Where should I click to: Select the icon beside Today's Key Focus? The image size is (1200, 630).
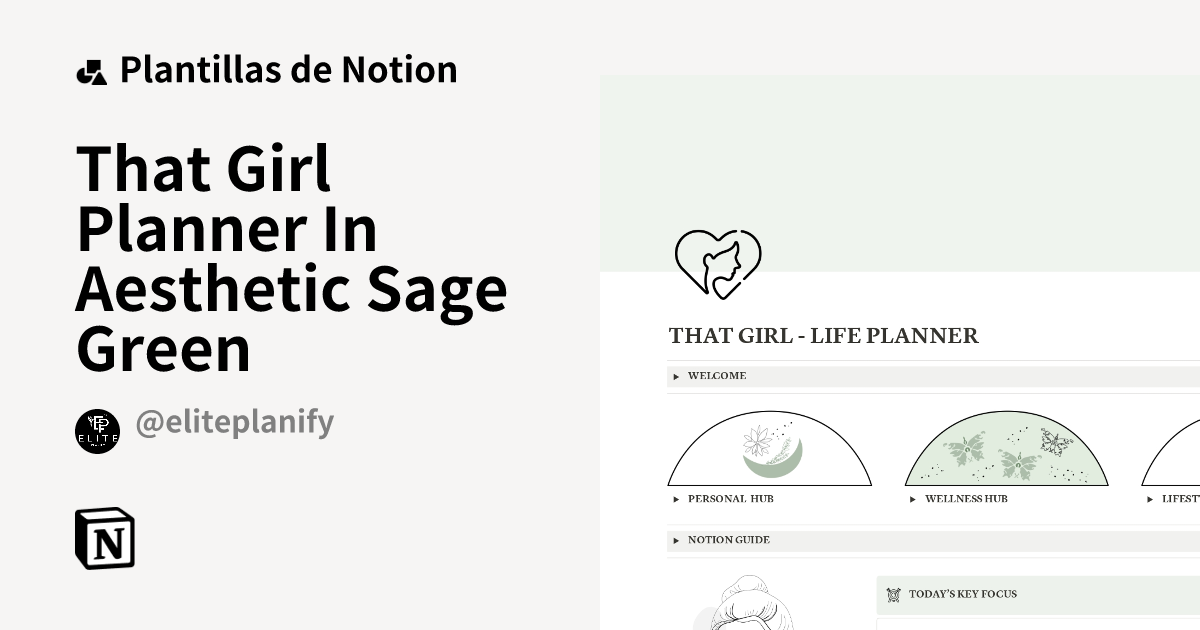tap(893, 595)
